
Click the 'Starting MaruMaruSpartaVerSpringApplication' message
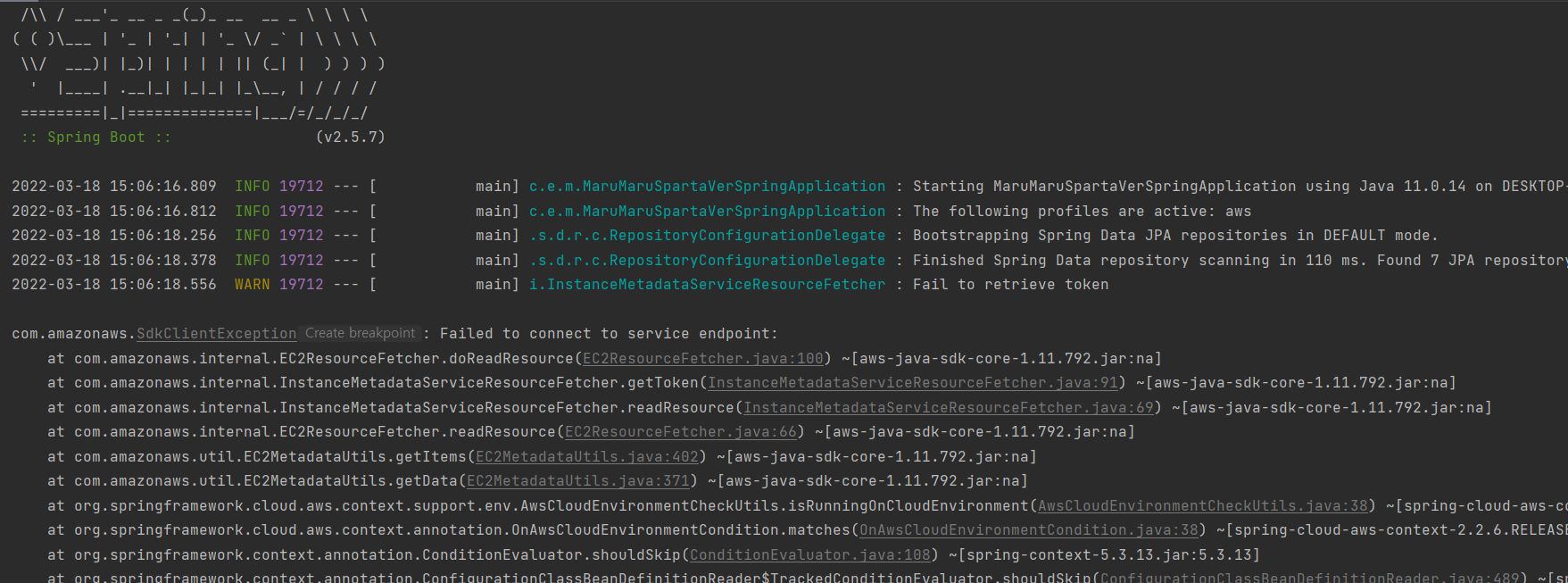(1240, 187)
